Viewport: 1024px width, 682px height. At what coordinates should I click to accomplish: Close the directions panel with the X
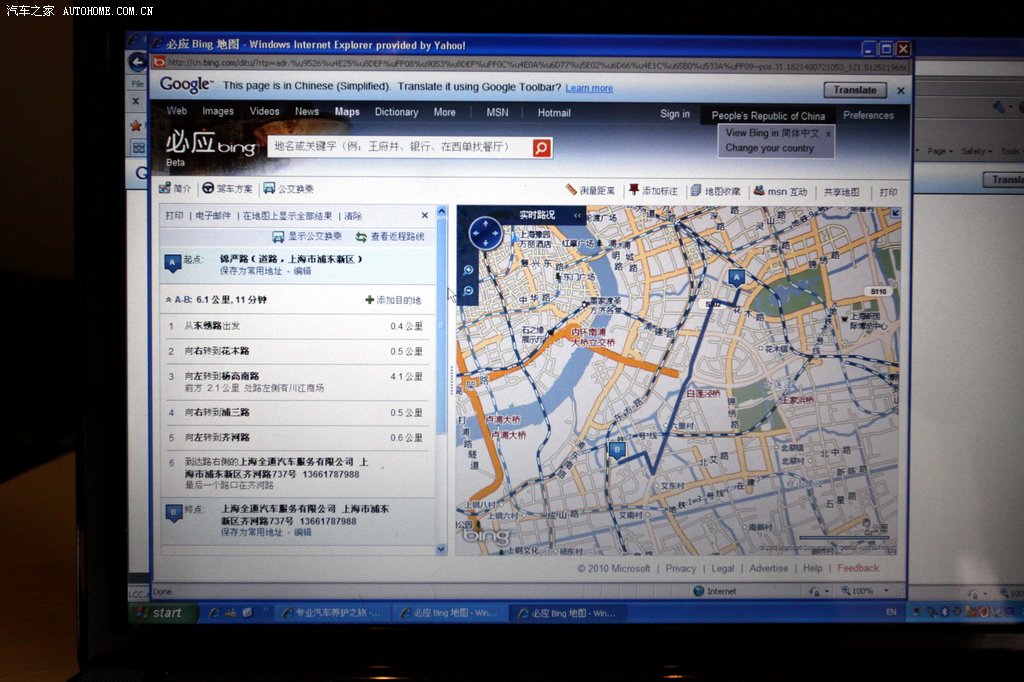click(425, 215)
